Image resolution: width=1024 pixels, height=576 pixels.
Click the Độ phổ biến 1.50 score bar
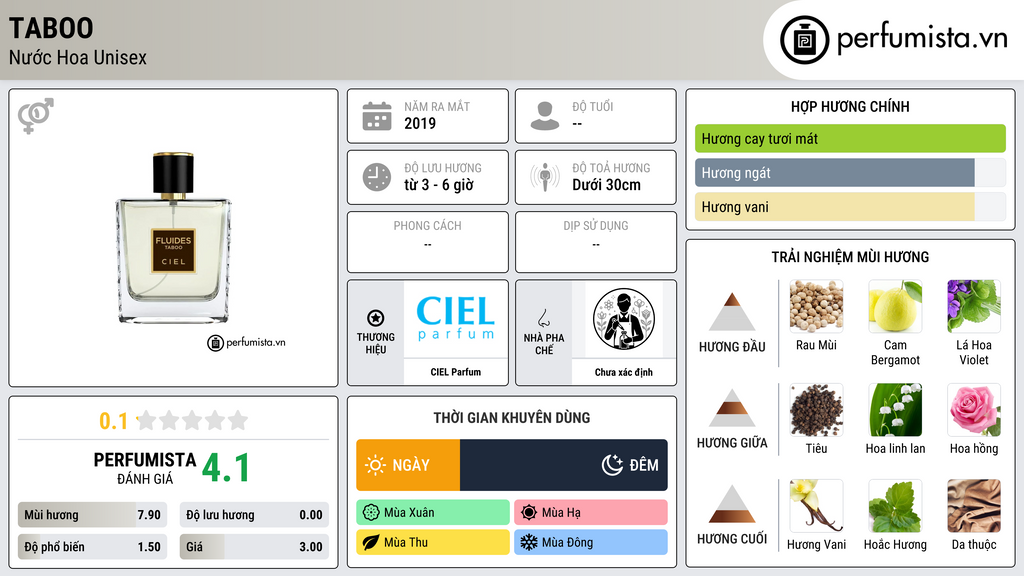point(92,547)
